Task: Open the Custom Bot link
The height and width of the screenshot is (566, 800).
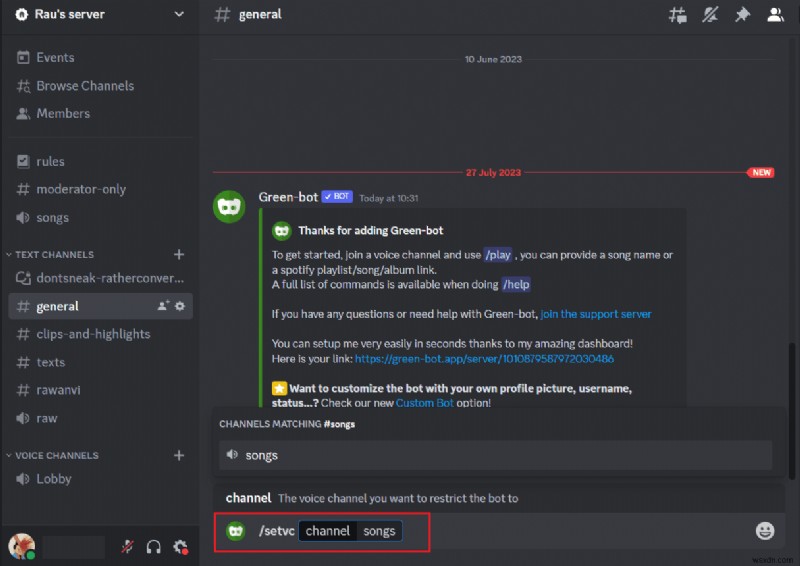Action: [x=424, y=403]
